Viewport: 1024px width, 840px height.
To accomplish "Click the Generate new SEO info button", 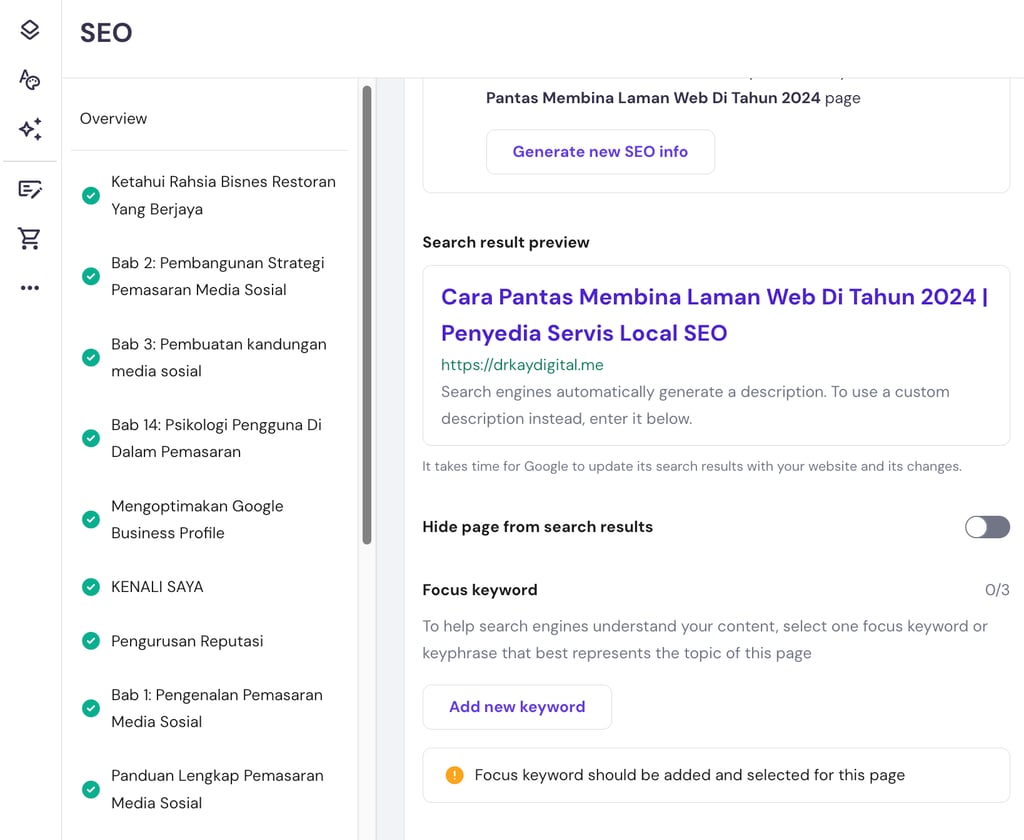I will 600,152.
